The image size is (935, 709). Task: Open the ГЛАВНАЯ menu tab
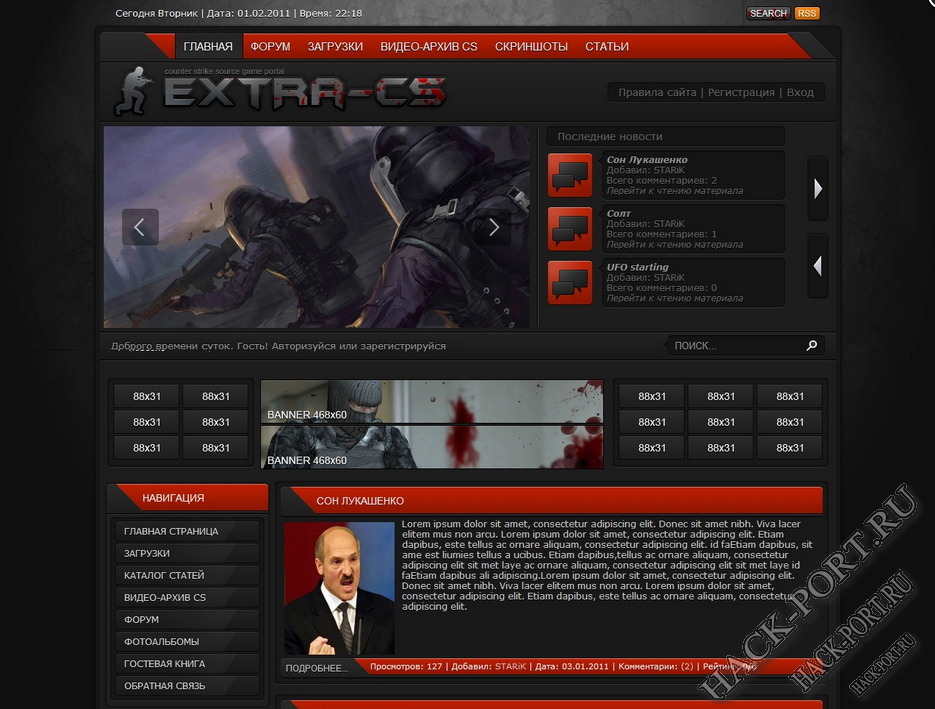click(208, 47)
